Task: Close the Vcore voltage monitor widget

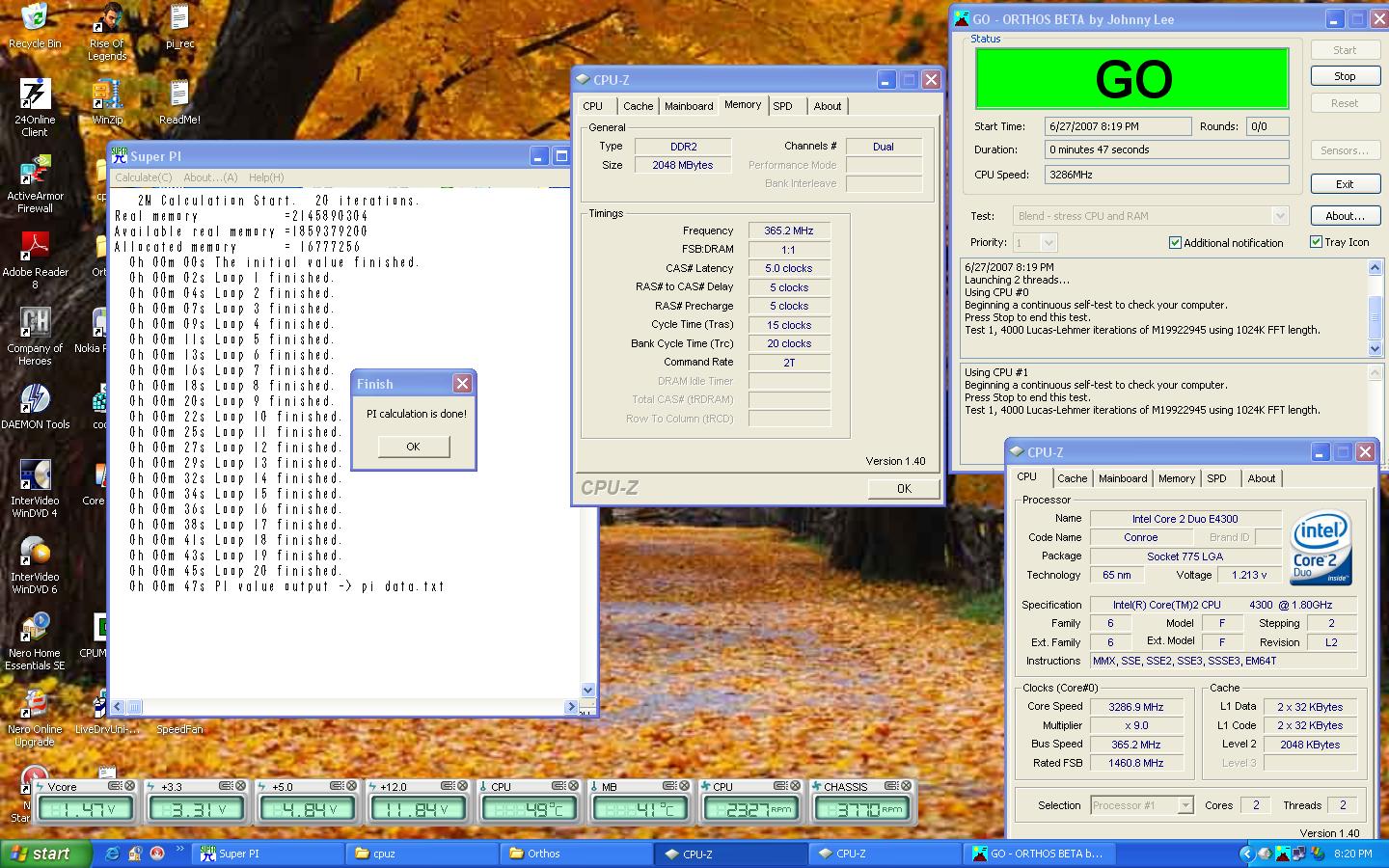Action: tap(129, 786)
